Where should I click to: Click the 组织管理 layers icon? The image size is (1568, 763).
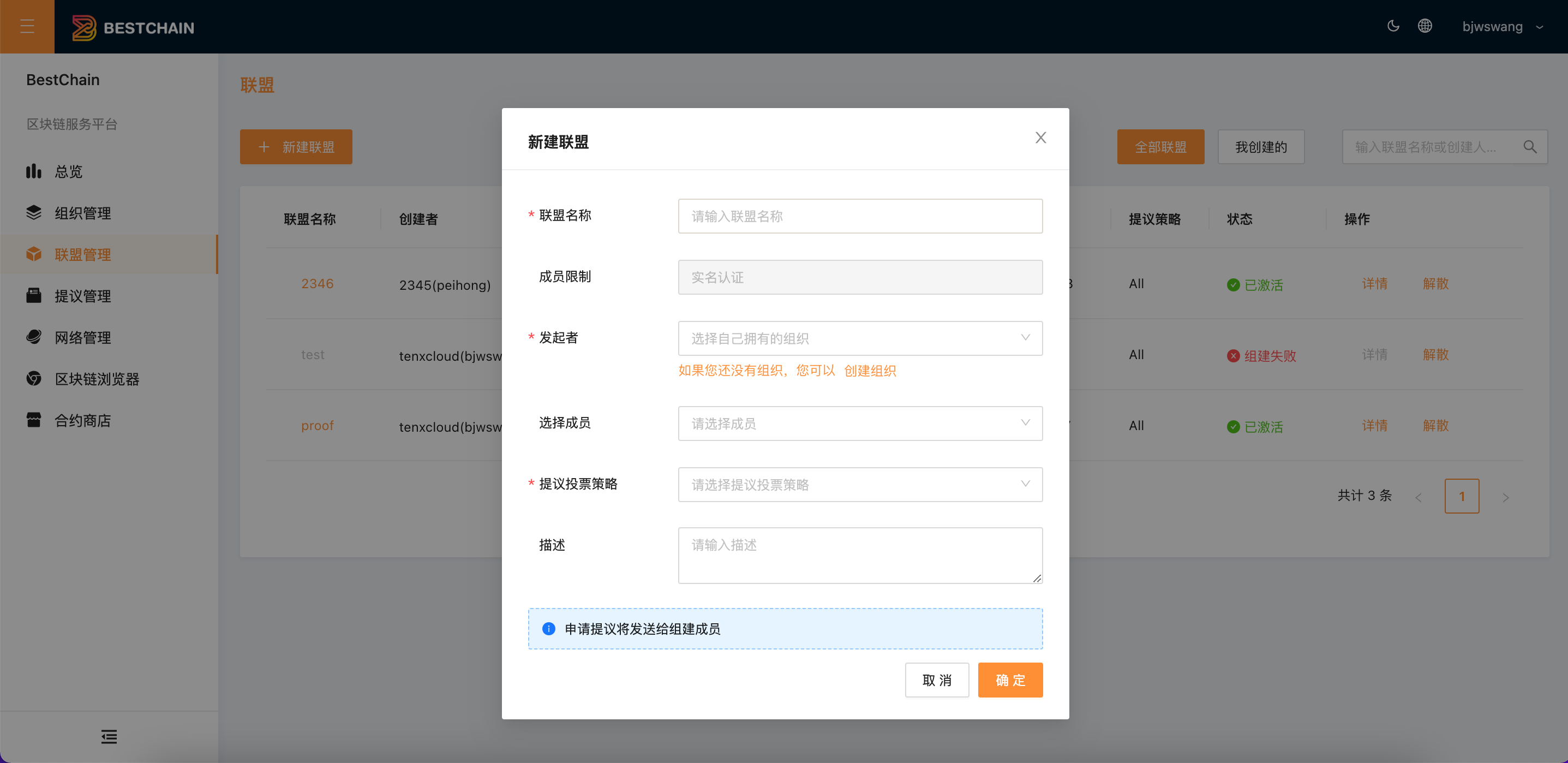[x=33, y=212]
